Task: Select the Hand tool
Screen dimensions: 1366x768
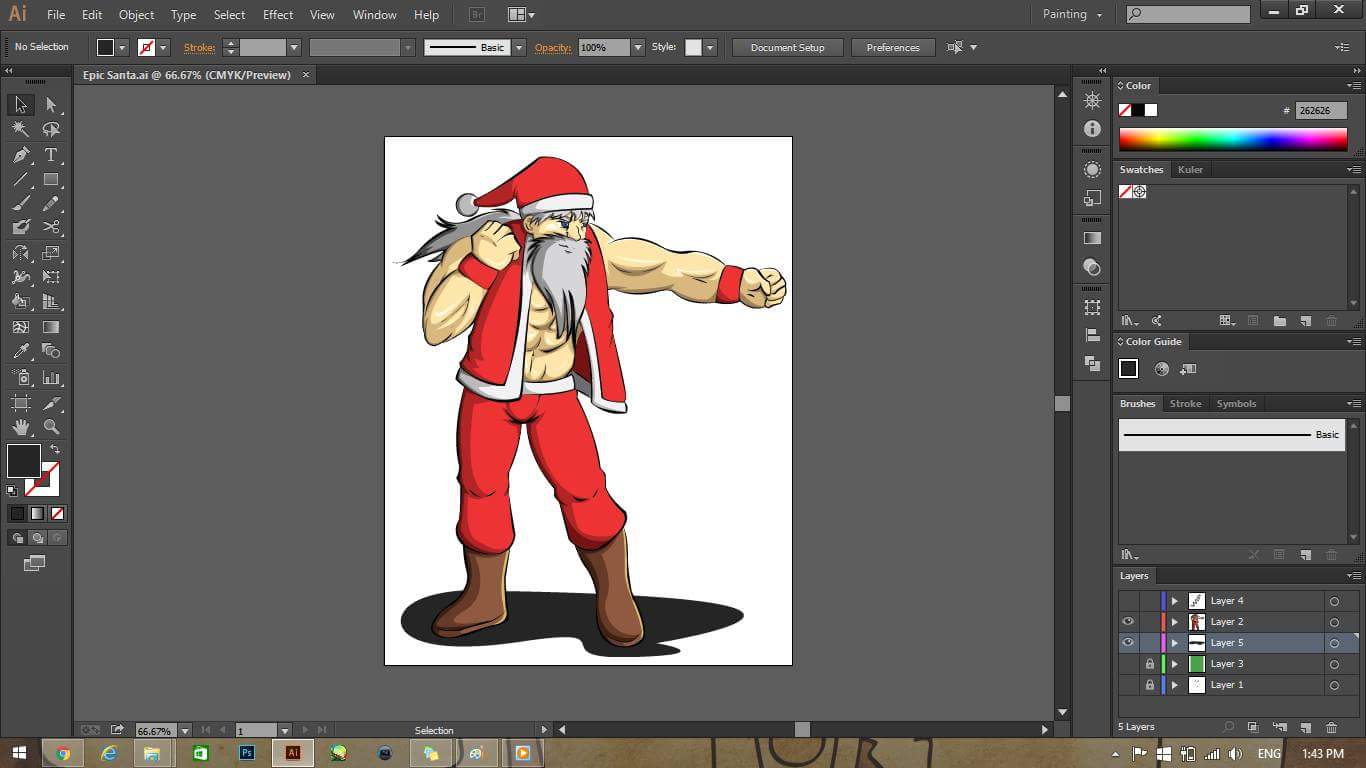Action: pyautogui.click(x=20, y=427)
